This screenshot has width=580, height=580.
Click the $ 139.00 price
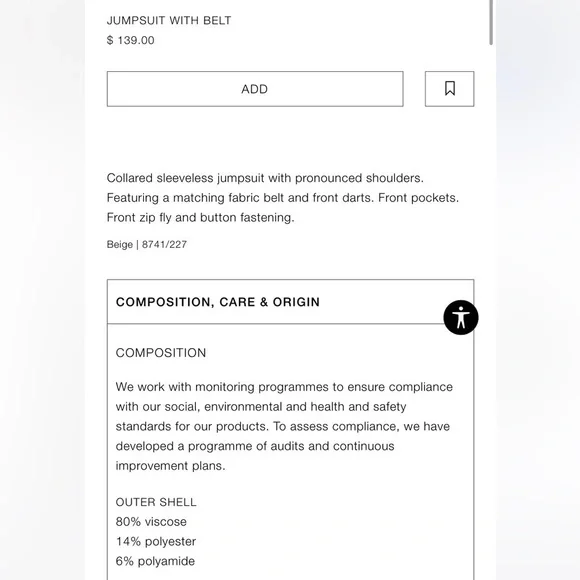pos(131,40)
